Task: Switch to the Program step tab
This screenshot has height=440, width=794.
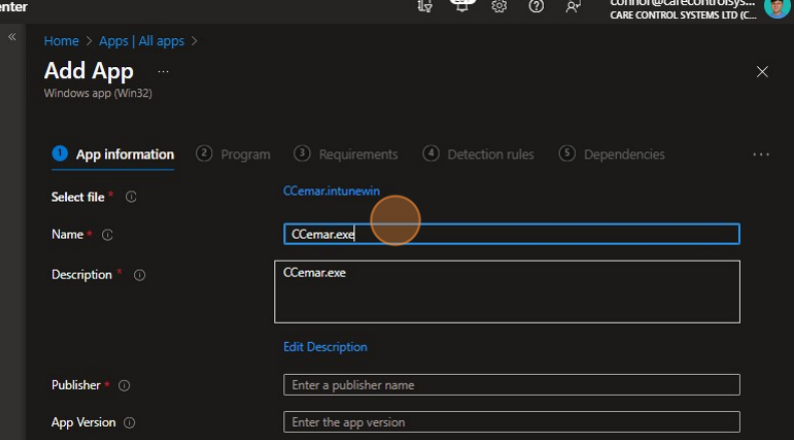Action: coord(234,154)
